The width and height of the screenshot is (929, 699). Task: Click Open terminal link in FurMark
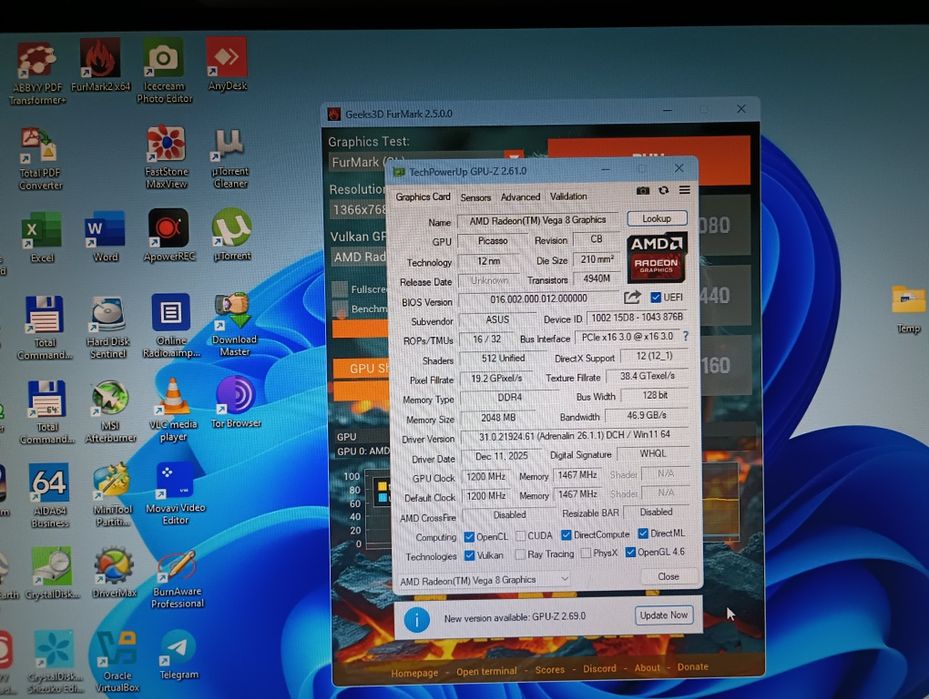pyautogui.click(x=486, y=671)
